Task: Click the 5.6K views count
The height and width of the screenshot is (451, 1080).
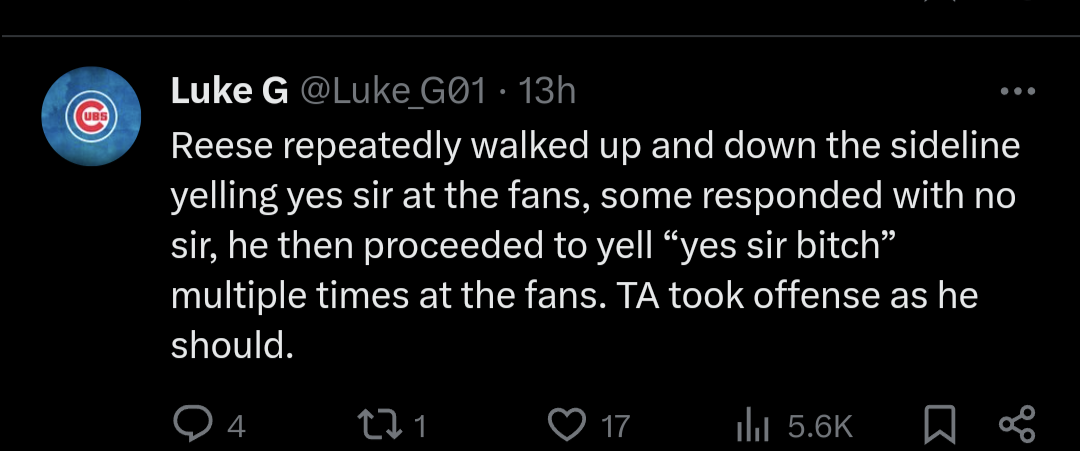Action: [x=820, y=427]
